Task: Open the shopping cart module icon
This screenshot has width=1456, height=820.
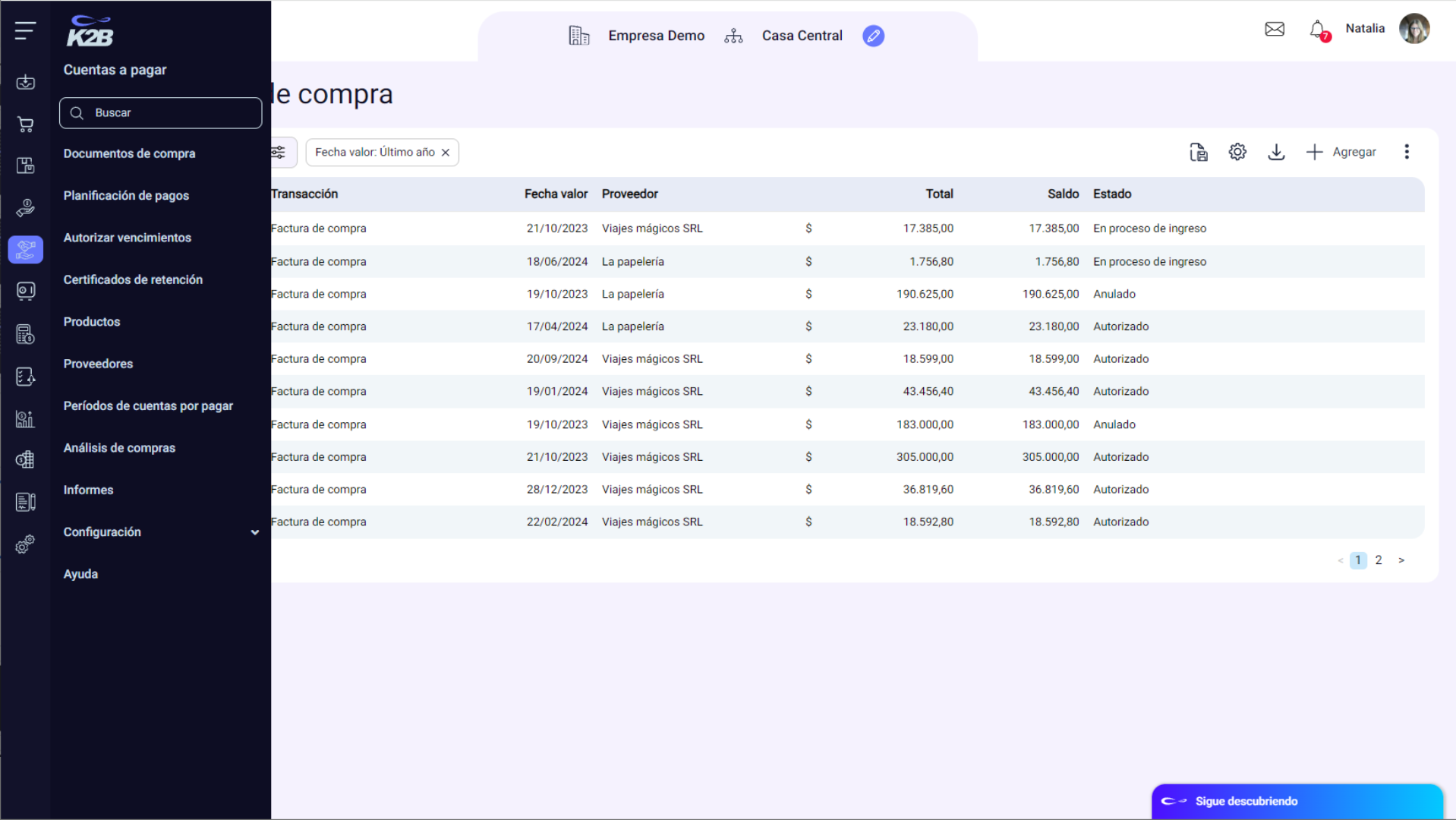Action: point(25,125)
